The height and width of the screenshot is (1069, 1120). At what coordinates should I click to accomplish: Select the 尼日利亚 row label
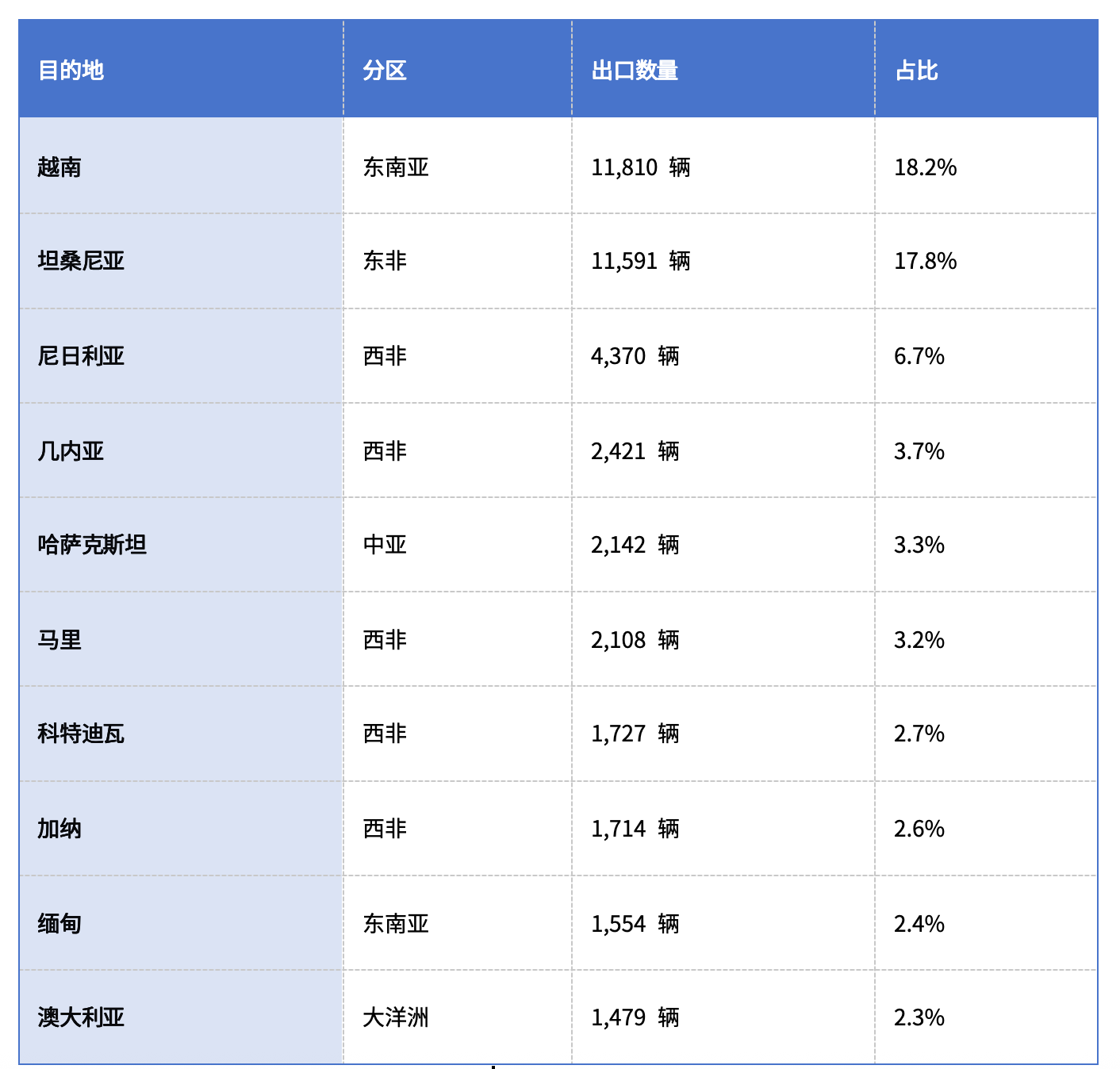pyautogui.click(x=182, y=356)
